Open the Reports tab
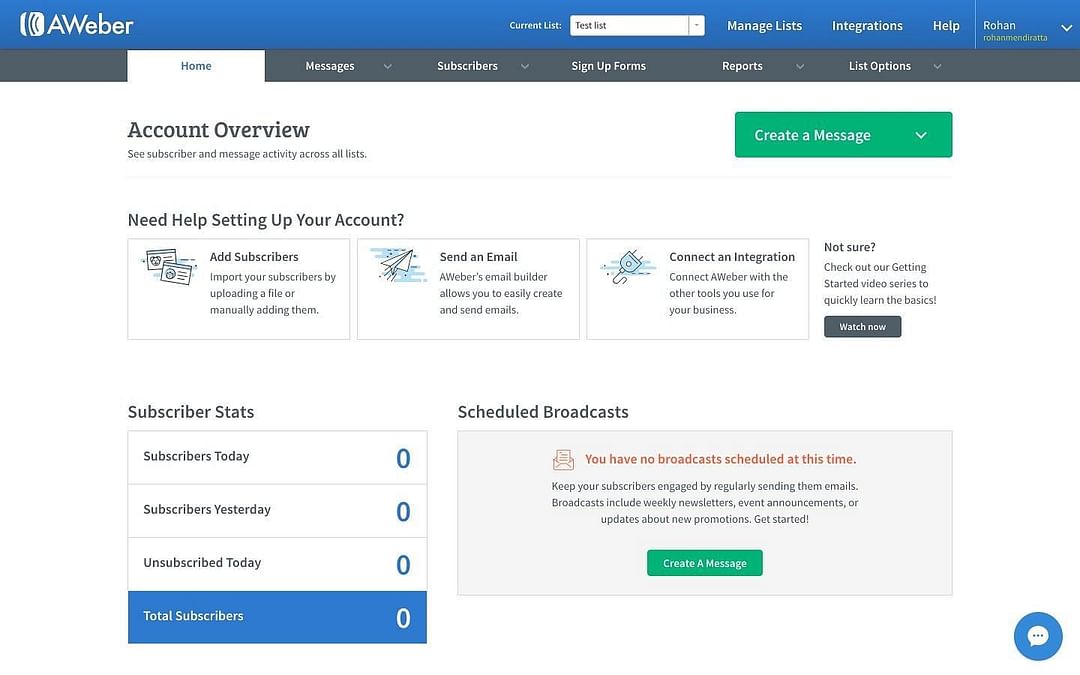The height and width of the screenshot is (675, 1080). [x=742, y=66]
